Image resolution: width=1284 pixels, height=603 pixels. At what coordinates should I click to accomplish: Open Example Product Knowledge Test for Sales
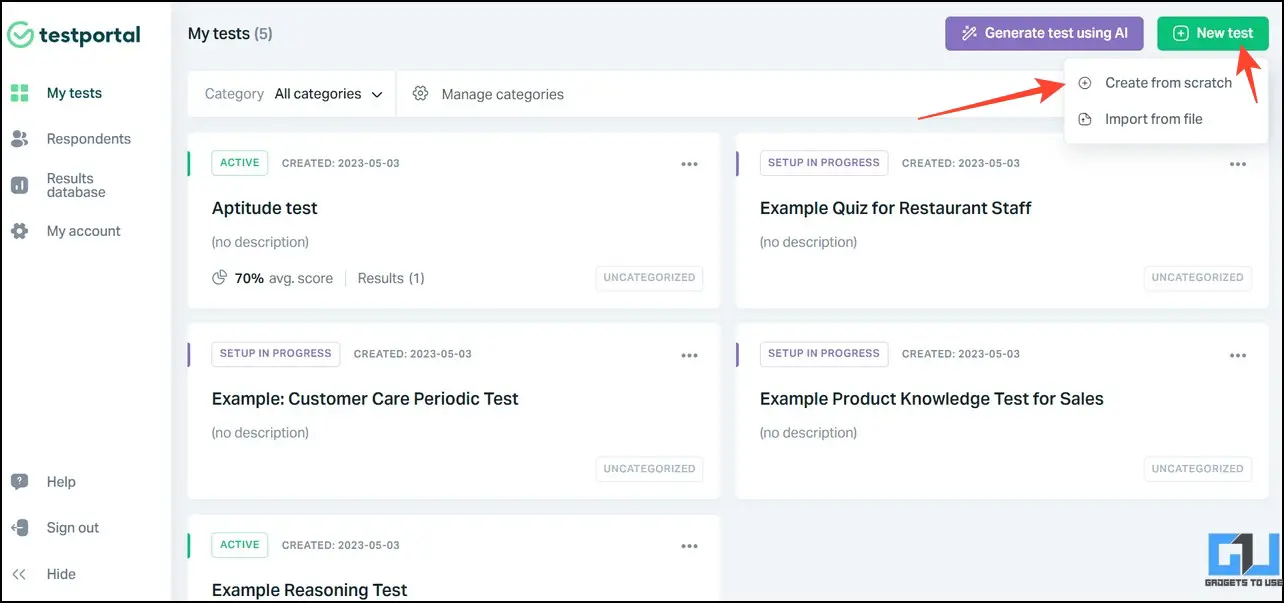pyautogui.click(x=932, y=399)
